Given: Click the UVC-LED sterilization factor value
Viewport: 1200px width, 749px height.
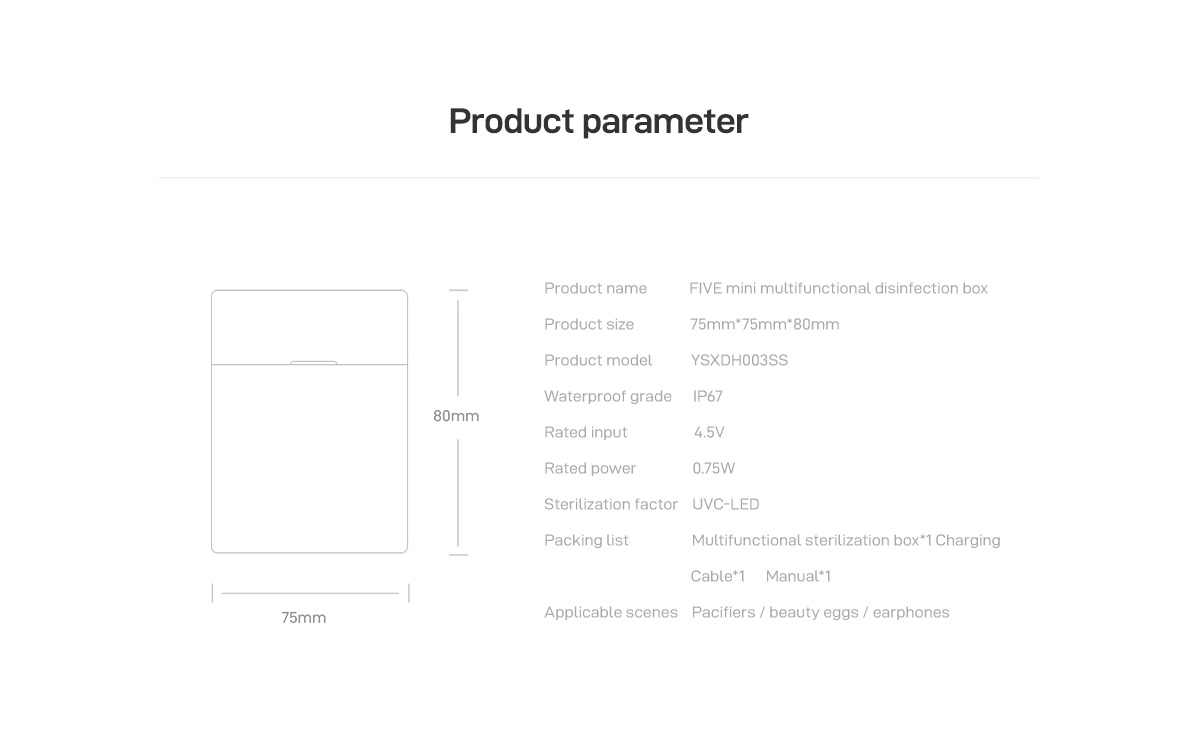Looking at the screenshot, I should [x=726, y=504].
